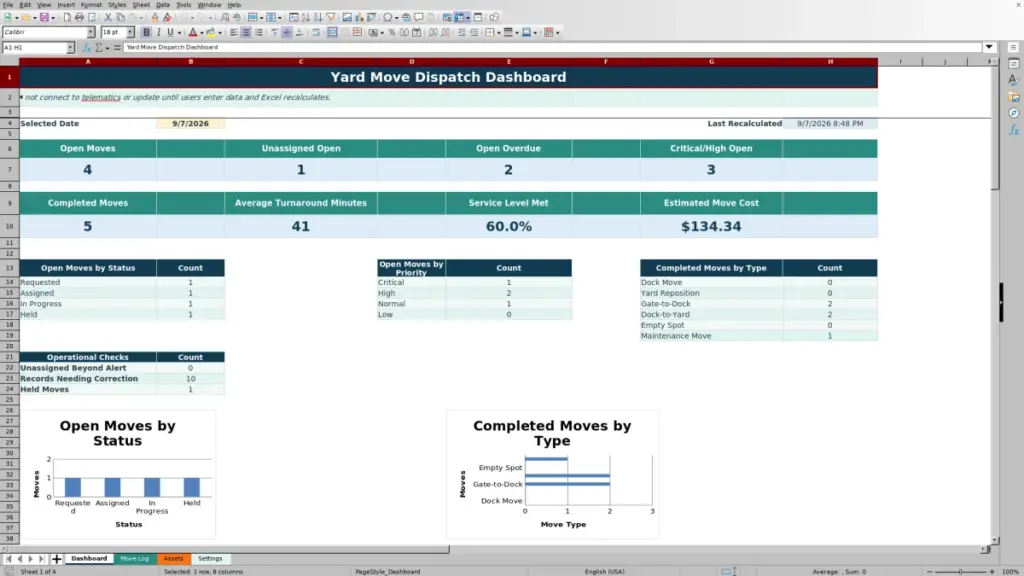Open the sidebar Properties icon

(1014, 63)
